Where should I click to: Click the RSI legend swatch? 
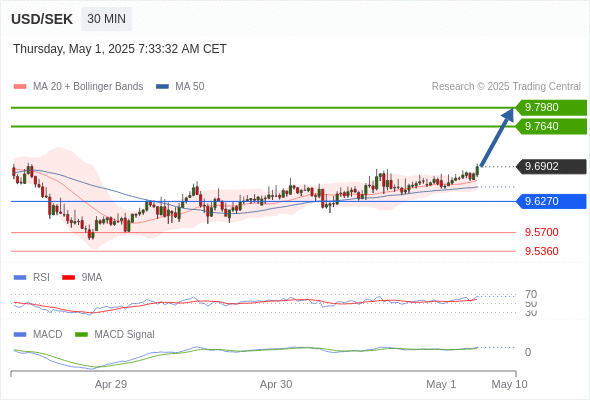[20, 278]
